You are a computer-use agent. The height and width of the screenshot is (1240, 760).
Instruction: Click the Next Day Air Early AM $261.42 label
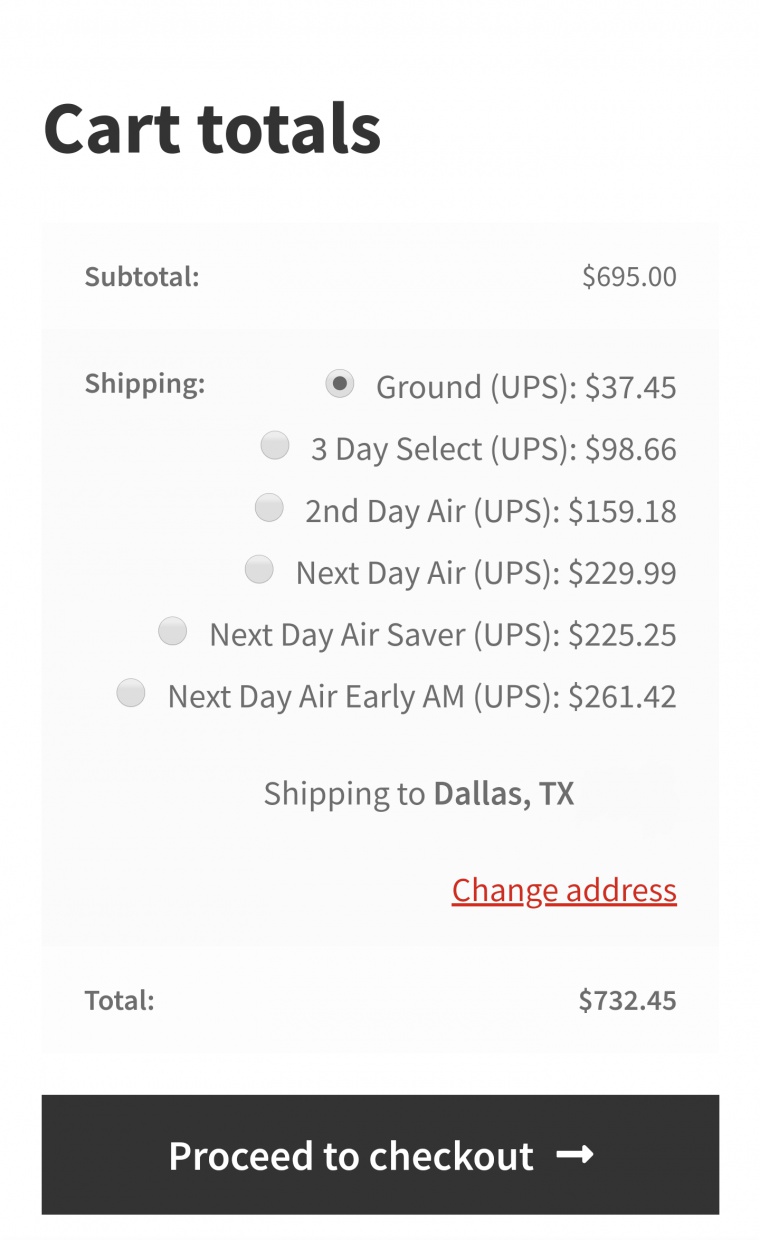point(422,696)
